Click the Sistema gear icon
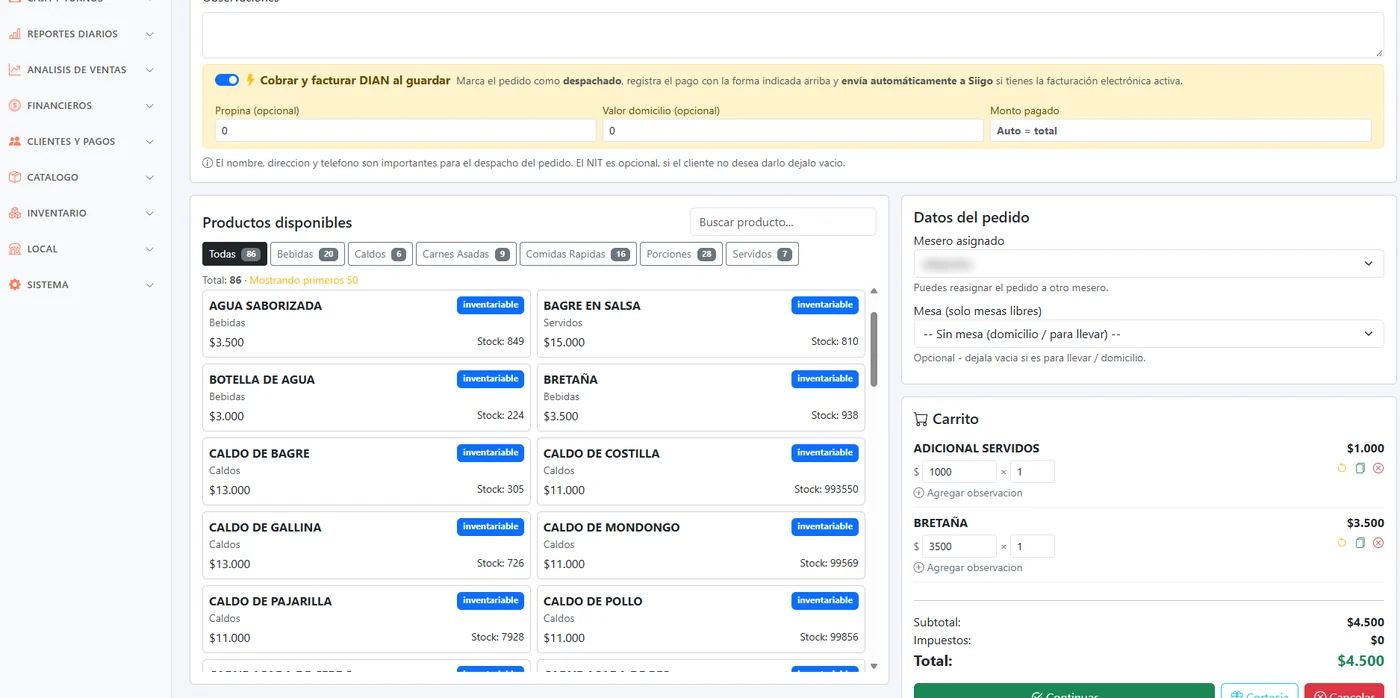1400x698 pixels. 15,285
